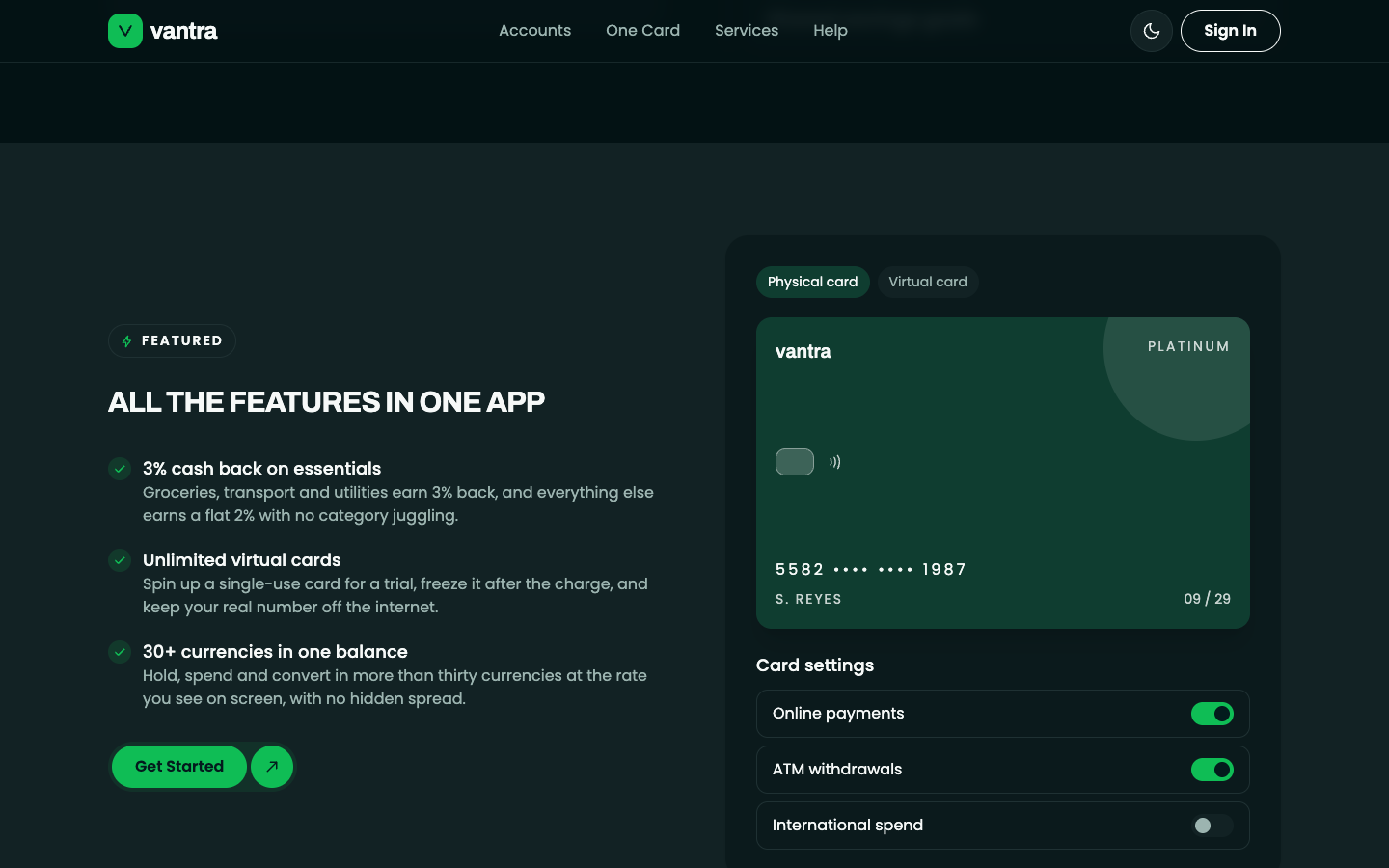Click the contactless payment icon on card
The image size is (1389, 868).
(x=835, y=462)
